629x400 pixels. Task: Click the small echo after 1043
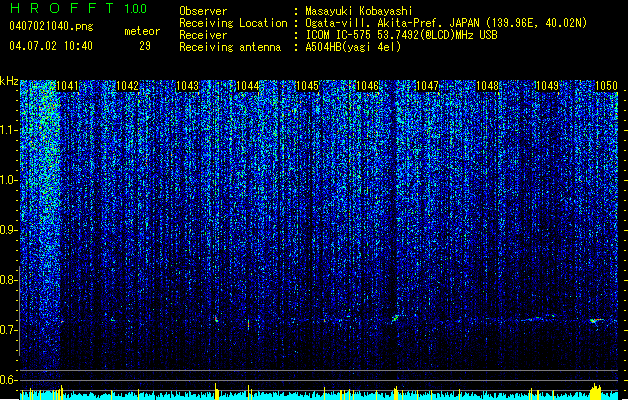(216, 319)
